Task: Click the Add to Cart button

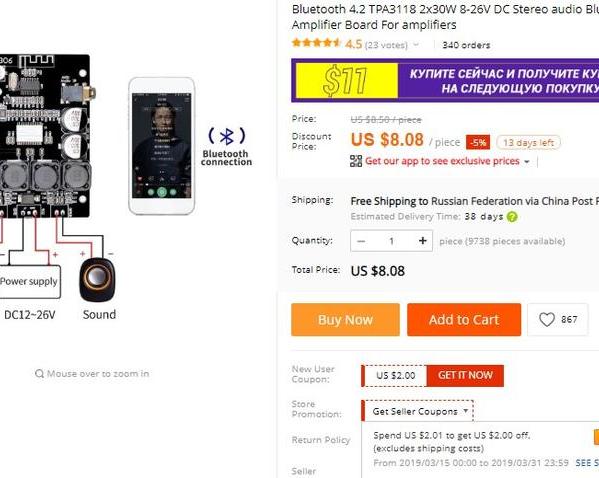Action: [x=464, y=320]
